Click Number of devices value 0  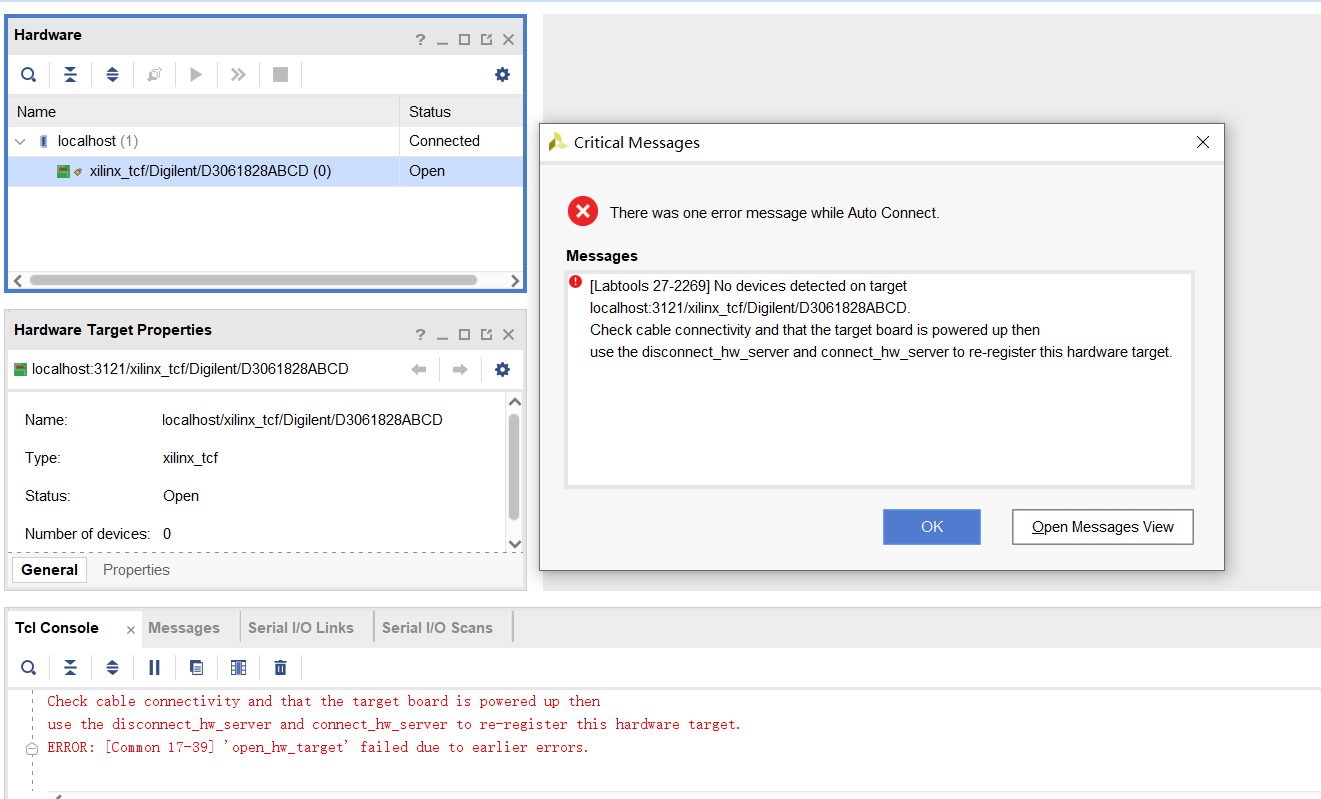(167, 534)
